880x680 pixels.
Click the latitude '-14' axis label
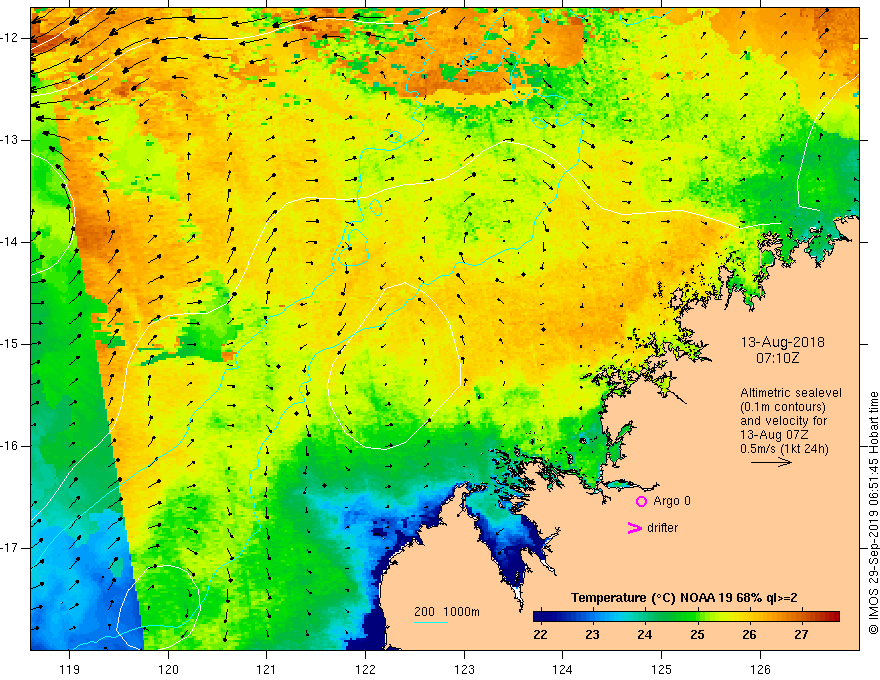(10, 242)
